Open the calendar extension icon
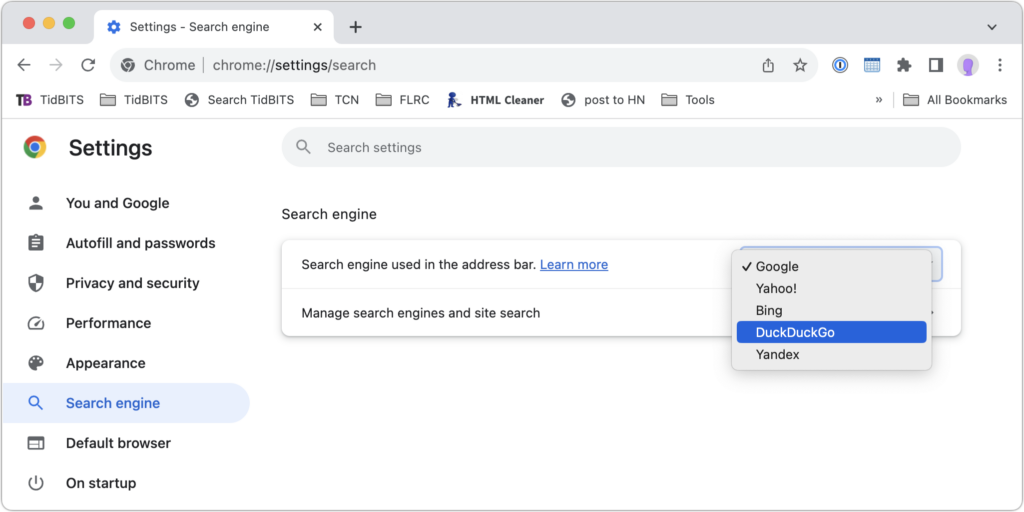Screen dimensions: 1024x512 pyautogui.click(x=872, y=65)
